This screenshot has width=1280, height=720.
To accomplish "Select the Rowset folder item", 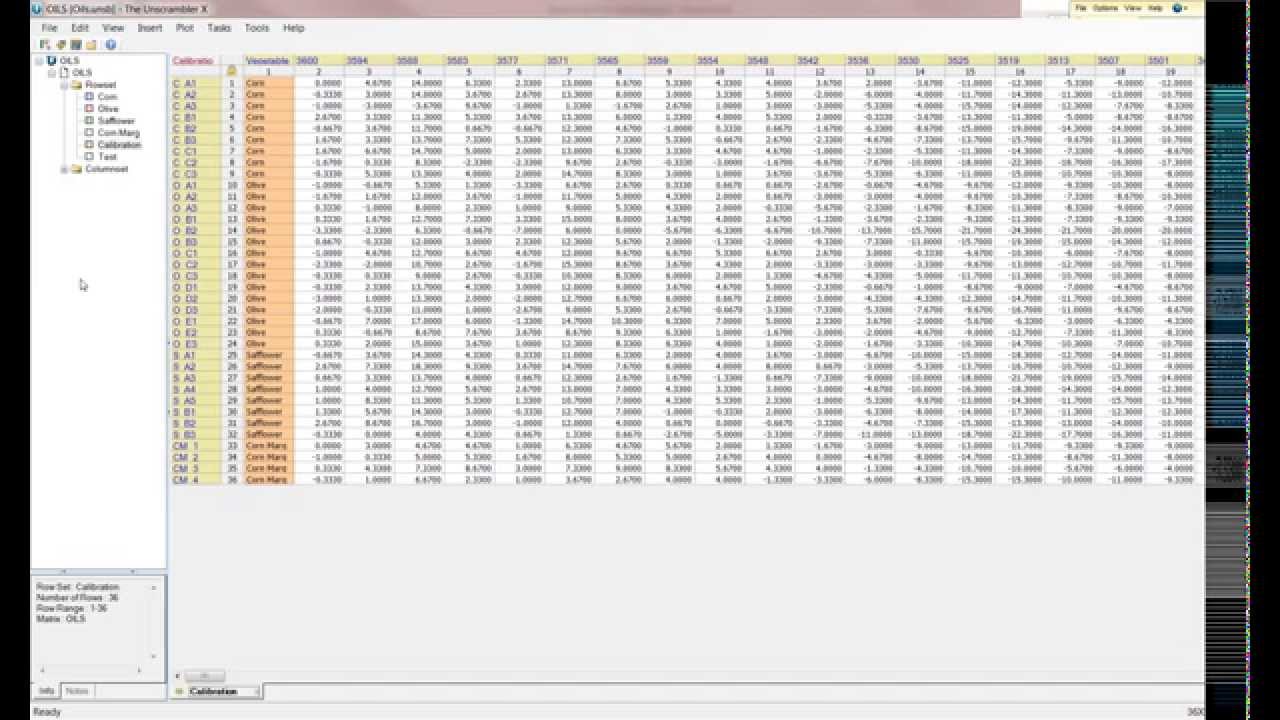I will [100, 85].
